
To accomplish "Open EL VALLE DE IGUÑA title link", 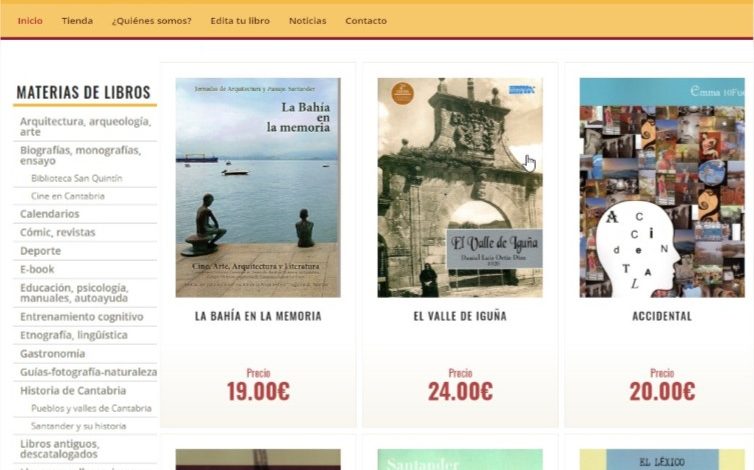I will 460,316.
